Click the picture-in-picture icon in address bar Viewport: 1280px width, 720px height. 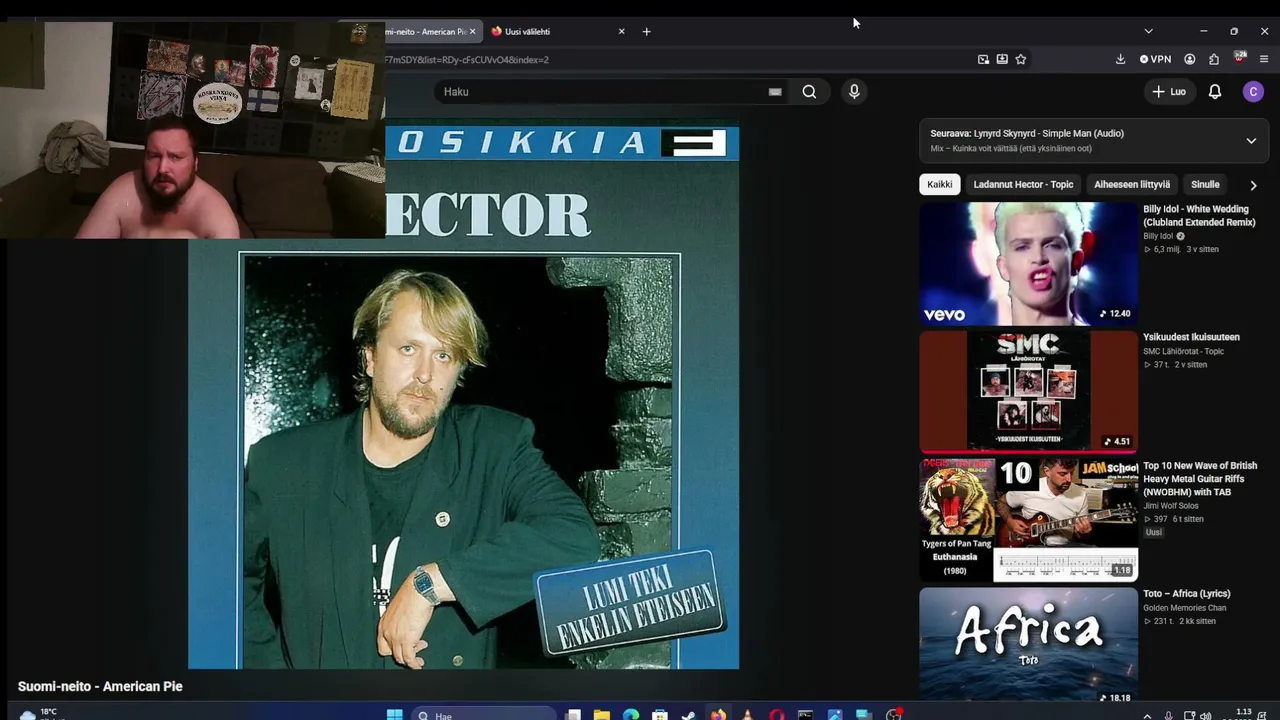click(x=983, y=59)
